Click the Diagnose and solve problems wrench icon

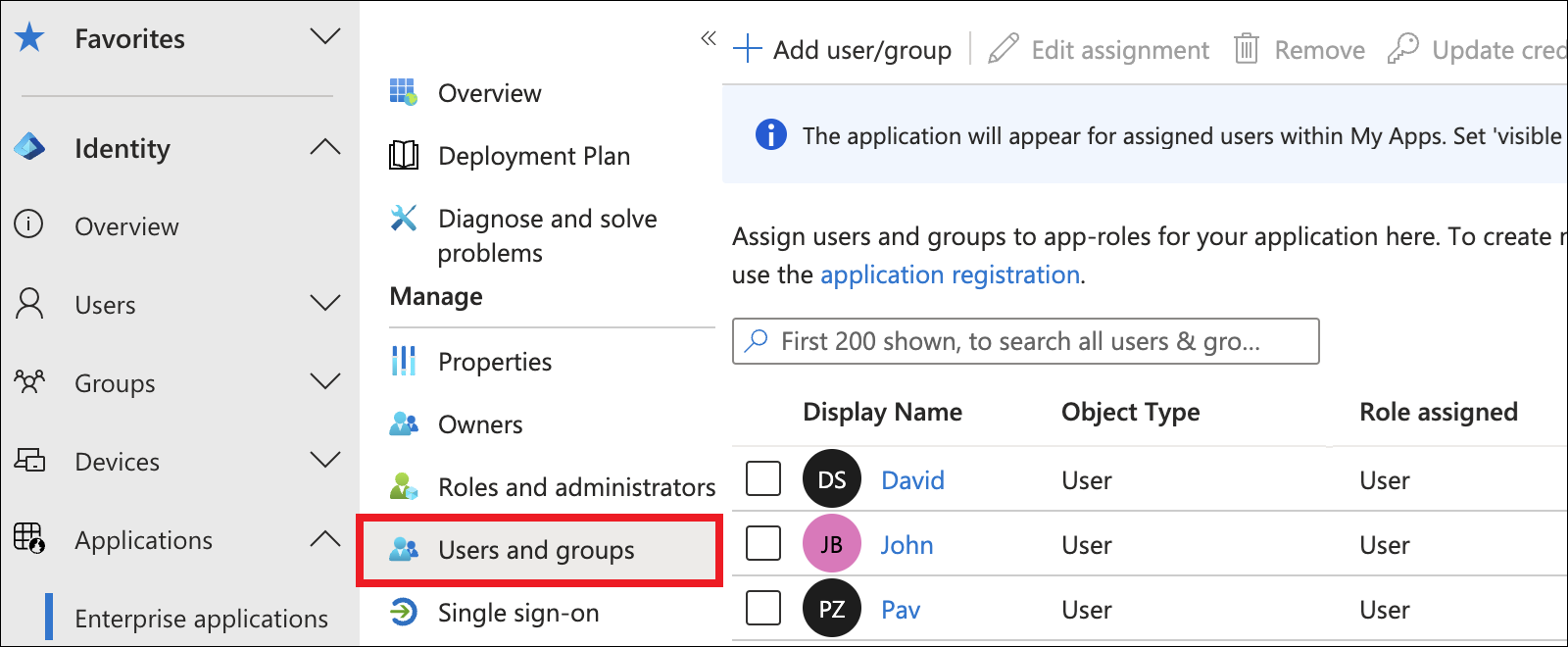click(x=404, y=218)
